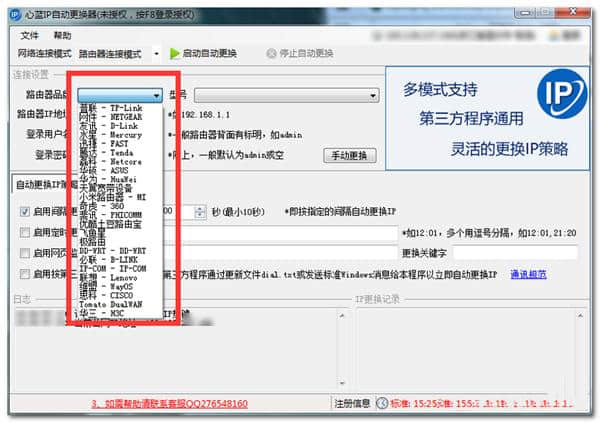This screenshot has width=600, height=423.
Task: Toggle the 启用间隔更换 interval checkbox
Action: click(x=25, y=212)
